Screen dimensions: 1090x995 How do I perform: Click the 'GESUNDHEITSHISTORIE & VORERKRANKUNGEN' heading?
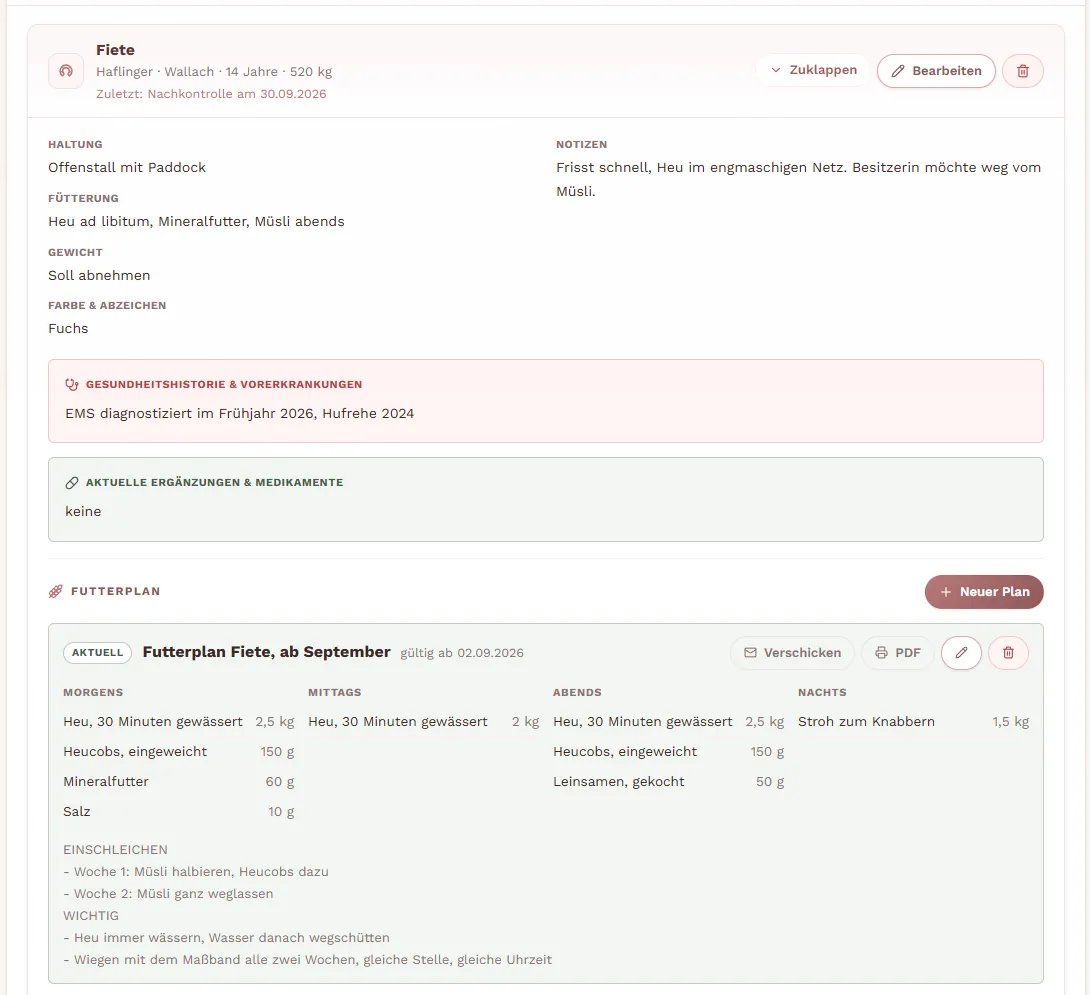coord(224,385)
